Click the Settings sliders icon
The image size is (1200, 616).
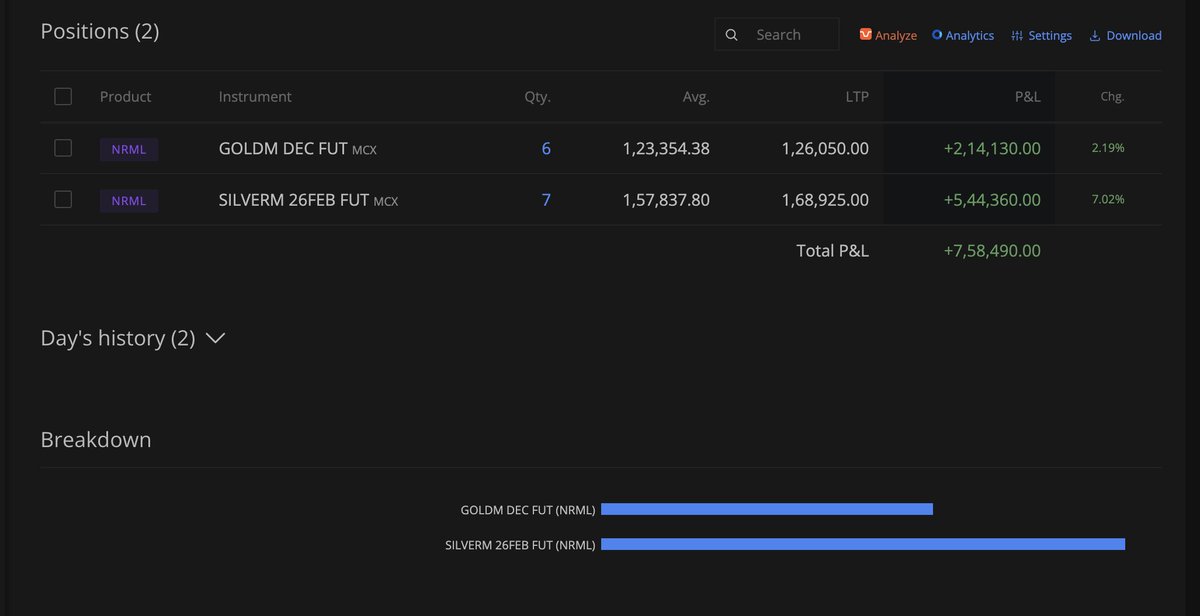pyautogui.click(x=1017, y=35)
